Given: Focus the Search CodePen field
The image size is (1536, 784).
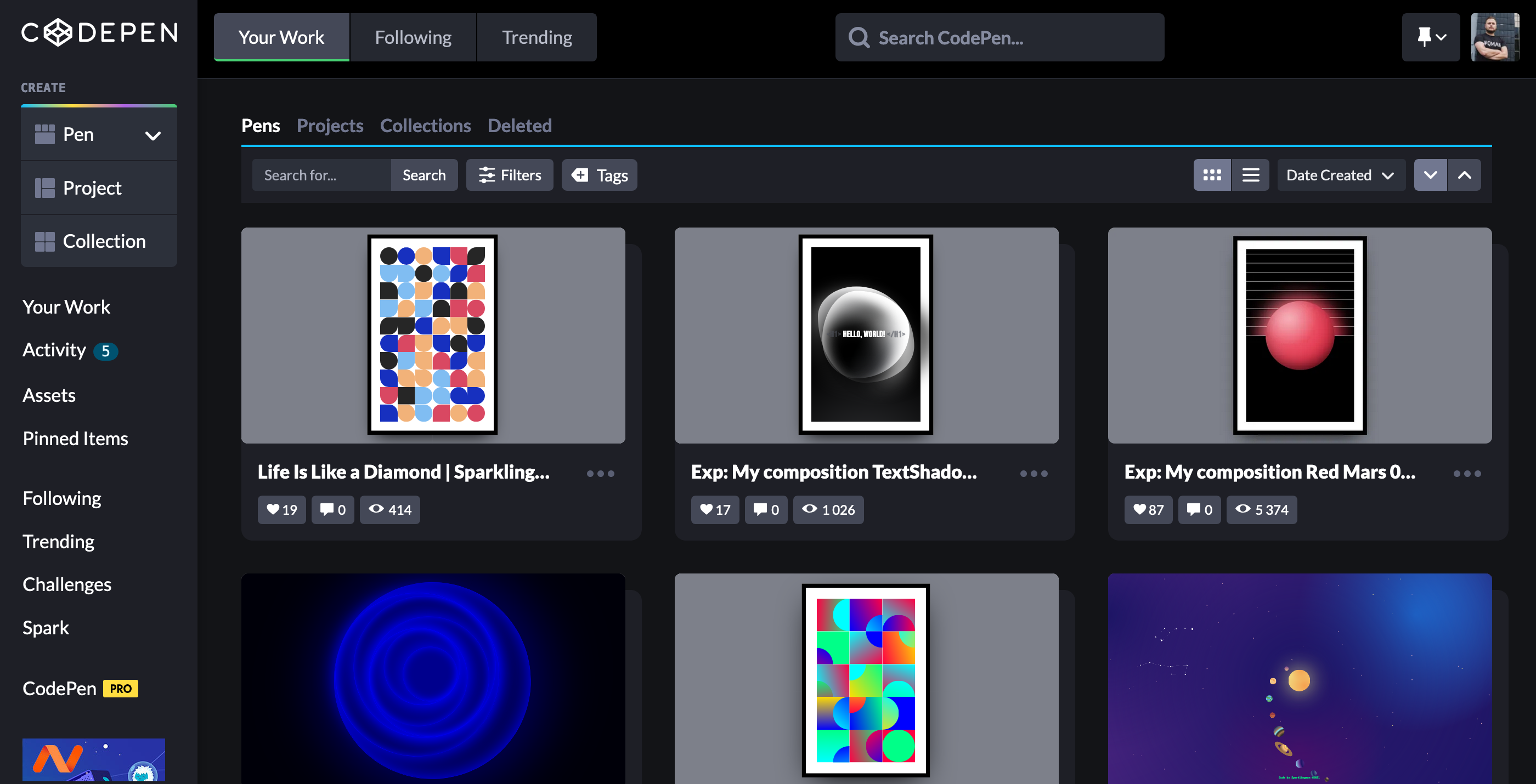Looking at the screenshot, I should click(x=999, y=37).
